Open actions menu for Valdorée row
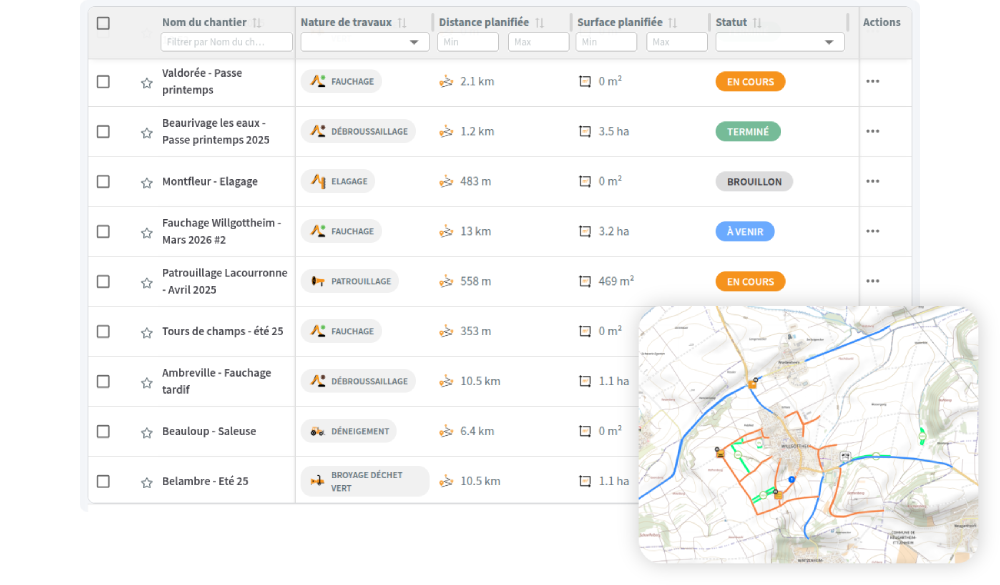This screenshot has height=585, width=1000. pos(872,82)
